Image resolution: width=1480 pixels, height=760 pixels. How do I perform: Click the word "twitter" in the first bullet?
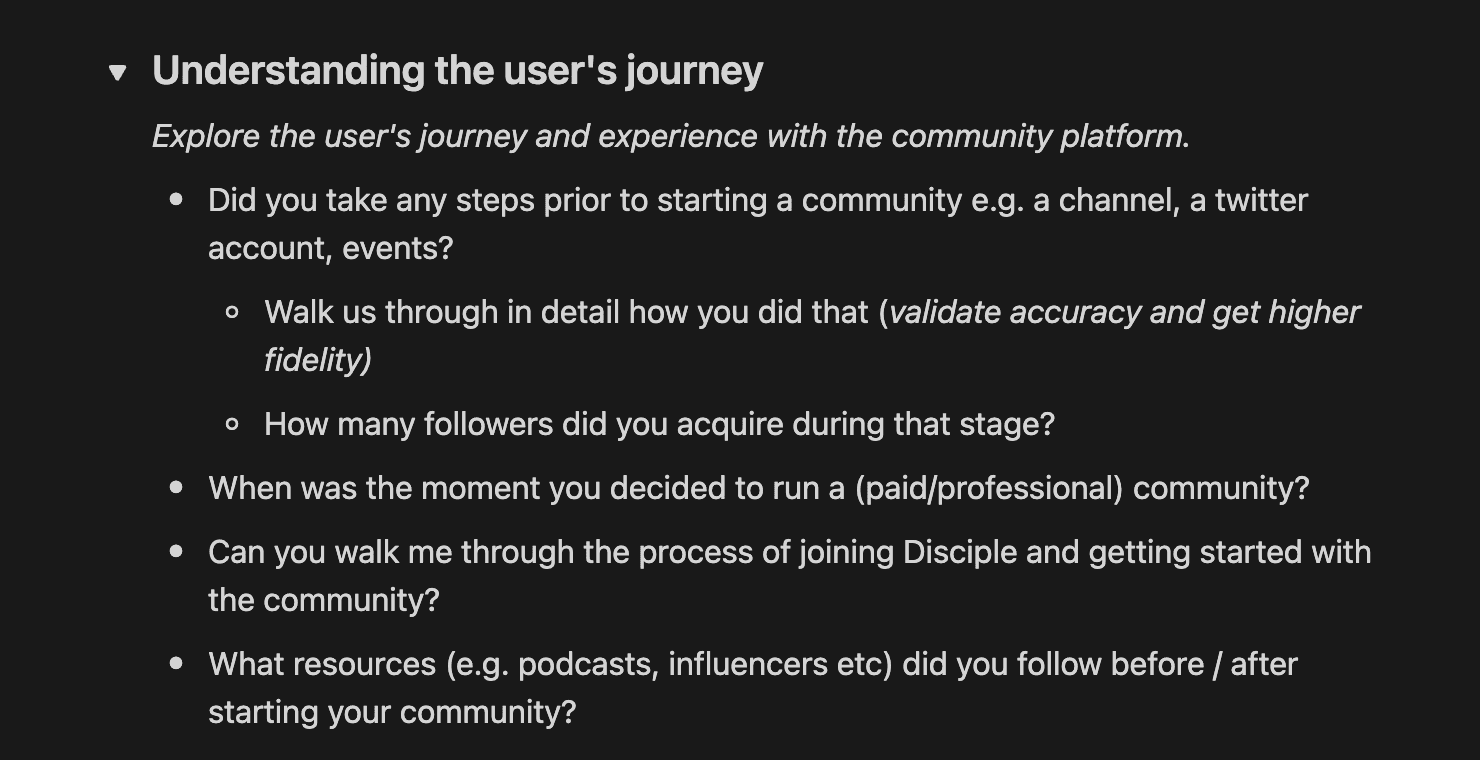coord(1261,200)
